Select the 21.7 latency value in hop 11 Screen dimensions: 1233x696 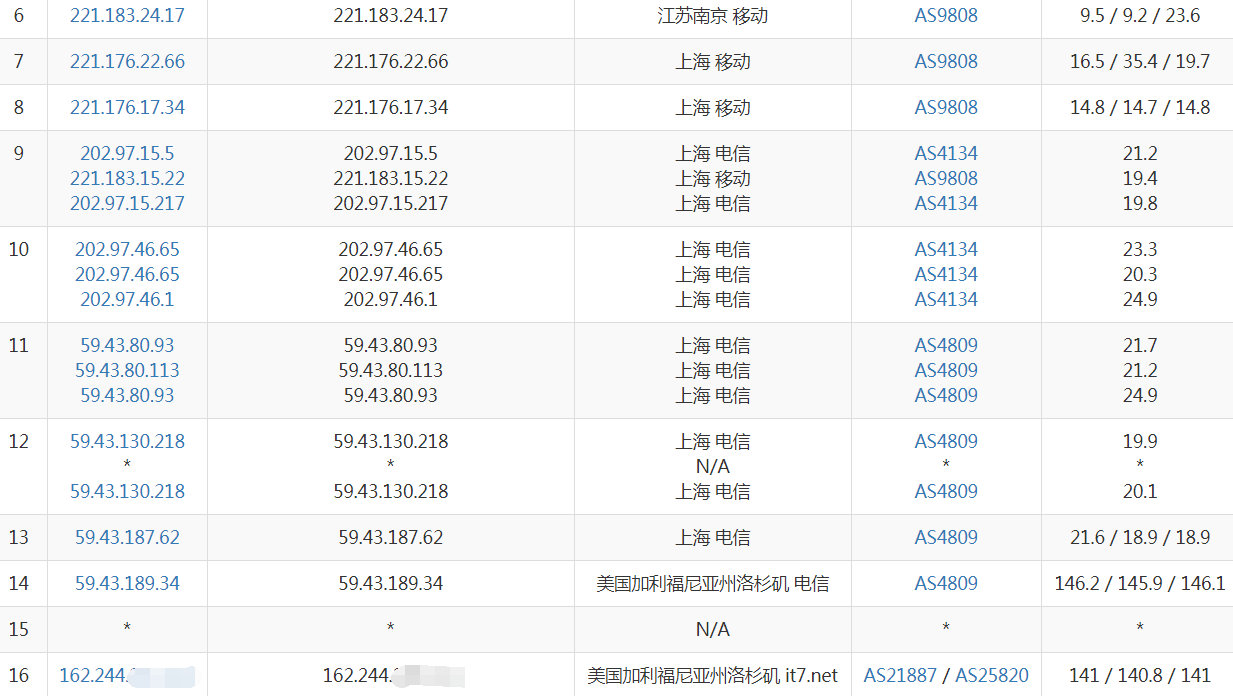[1140, 345]
